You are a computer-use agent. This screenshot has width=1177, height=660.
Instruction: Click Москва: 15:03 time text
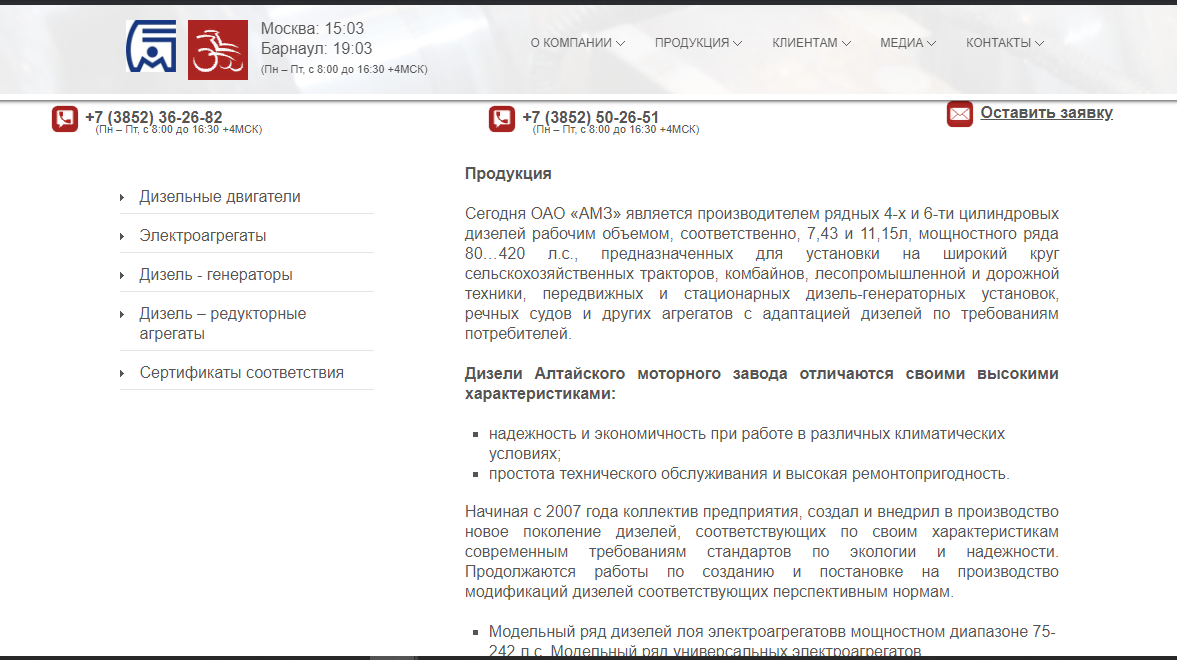point(312,29)
